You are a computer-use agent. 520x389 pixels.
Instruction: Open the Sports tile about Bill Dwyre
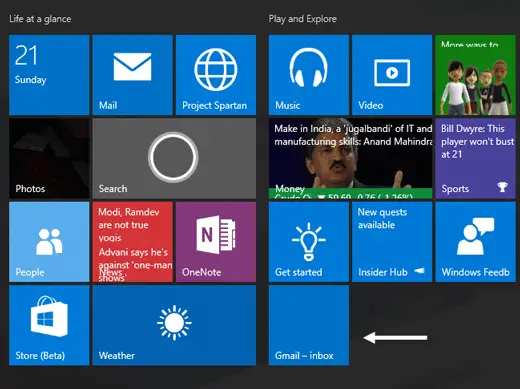pos(475,158)
